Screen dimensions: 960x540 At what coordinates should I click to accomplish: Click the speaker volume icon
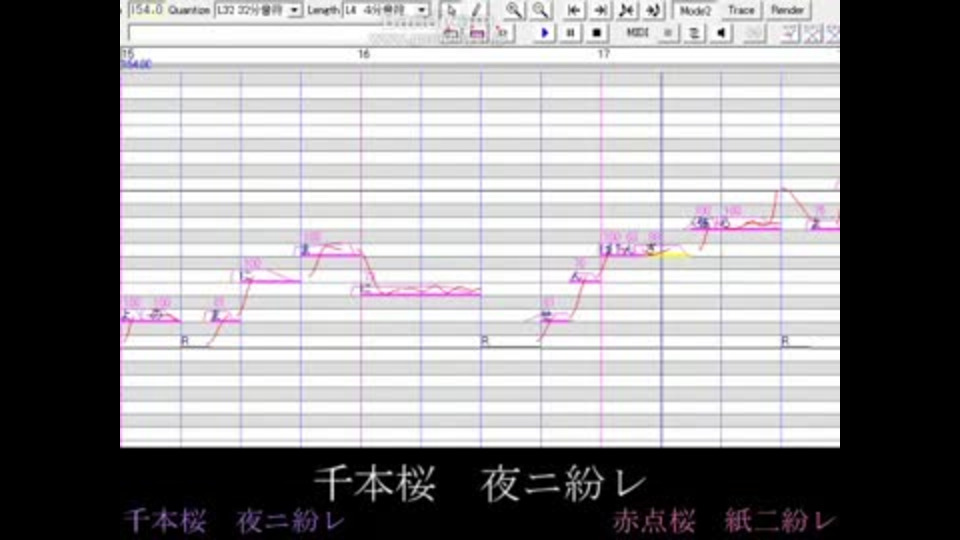click(x=721, y=33)
